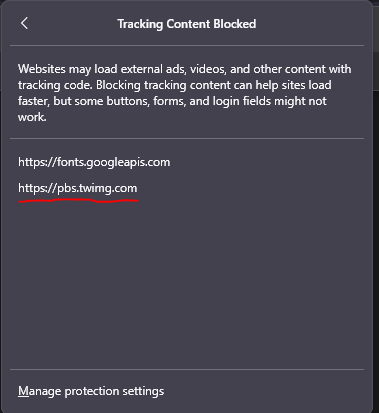Click the Tracking Content Blocked title
Viewport: 379px width, 413px height.
pyautogui.click(x=187, y=24)
